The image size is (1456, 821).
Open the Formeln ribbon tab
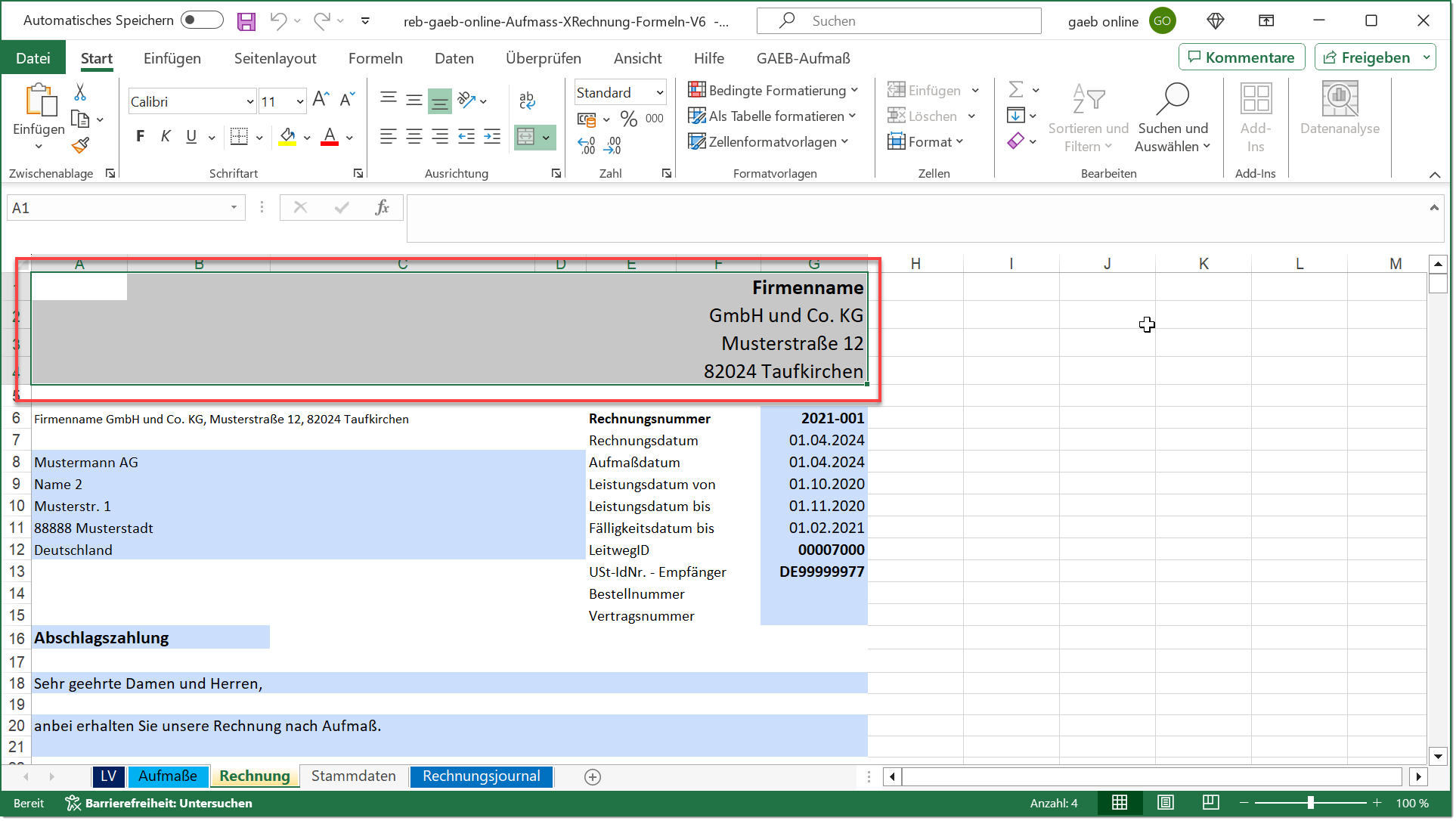[x=375, y=58]
